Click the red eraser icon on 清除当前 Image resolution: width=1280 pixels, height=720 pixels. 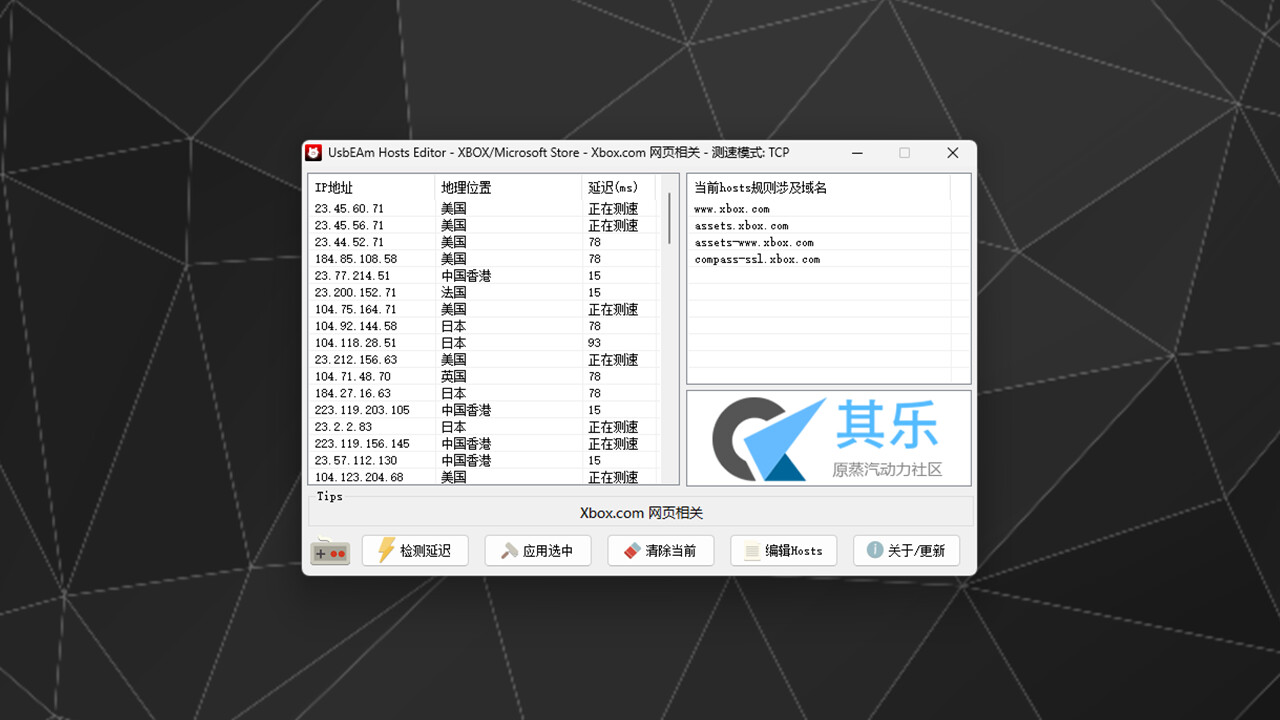(x=632, y=550)
